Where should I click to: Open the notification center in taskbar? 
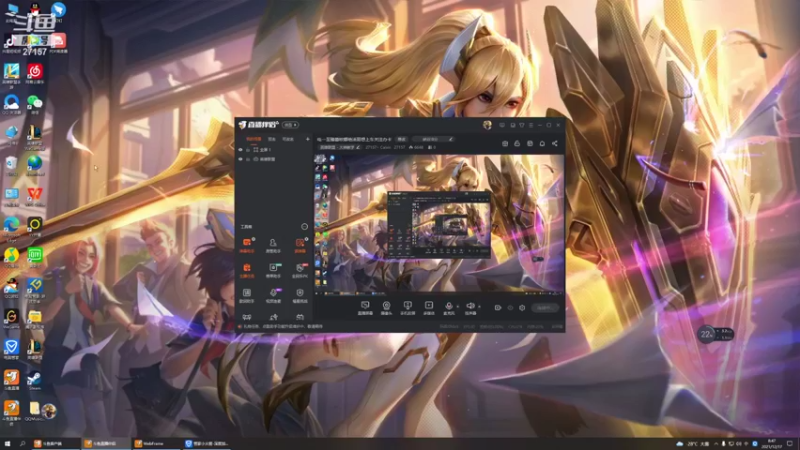point(790,444)
